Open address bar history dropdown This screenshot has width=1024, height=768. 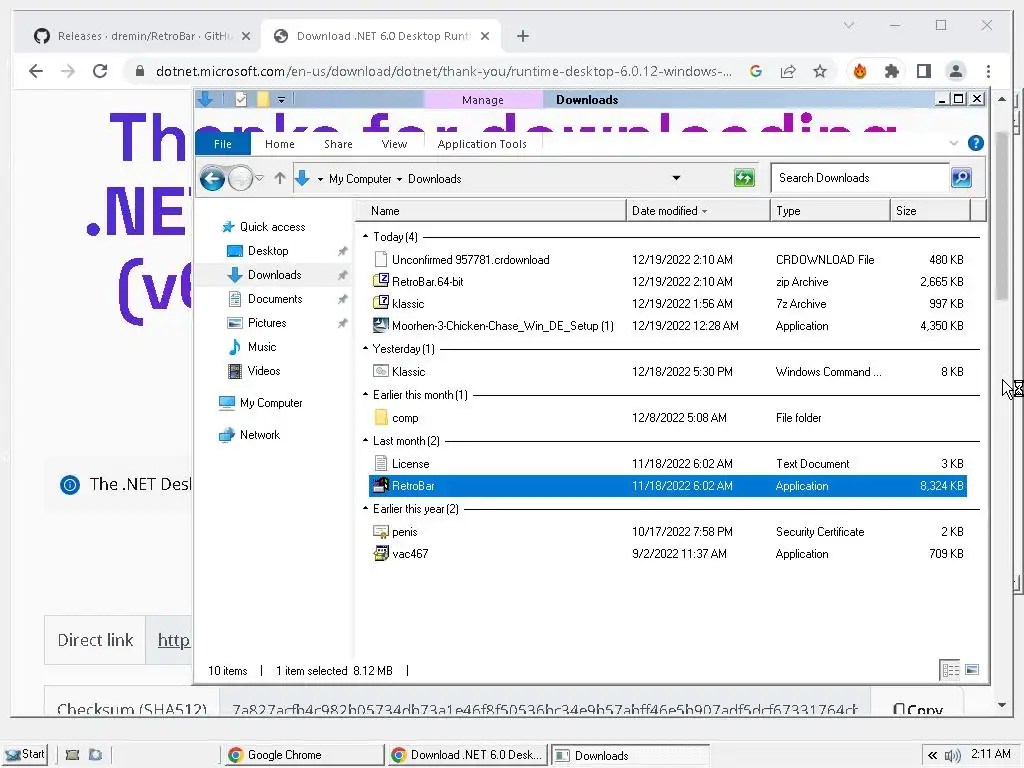tap(676, 178)
